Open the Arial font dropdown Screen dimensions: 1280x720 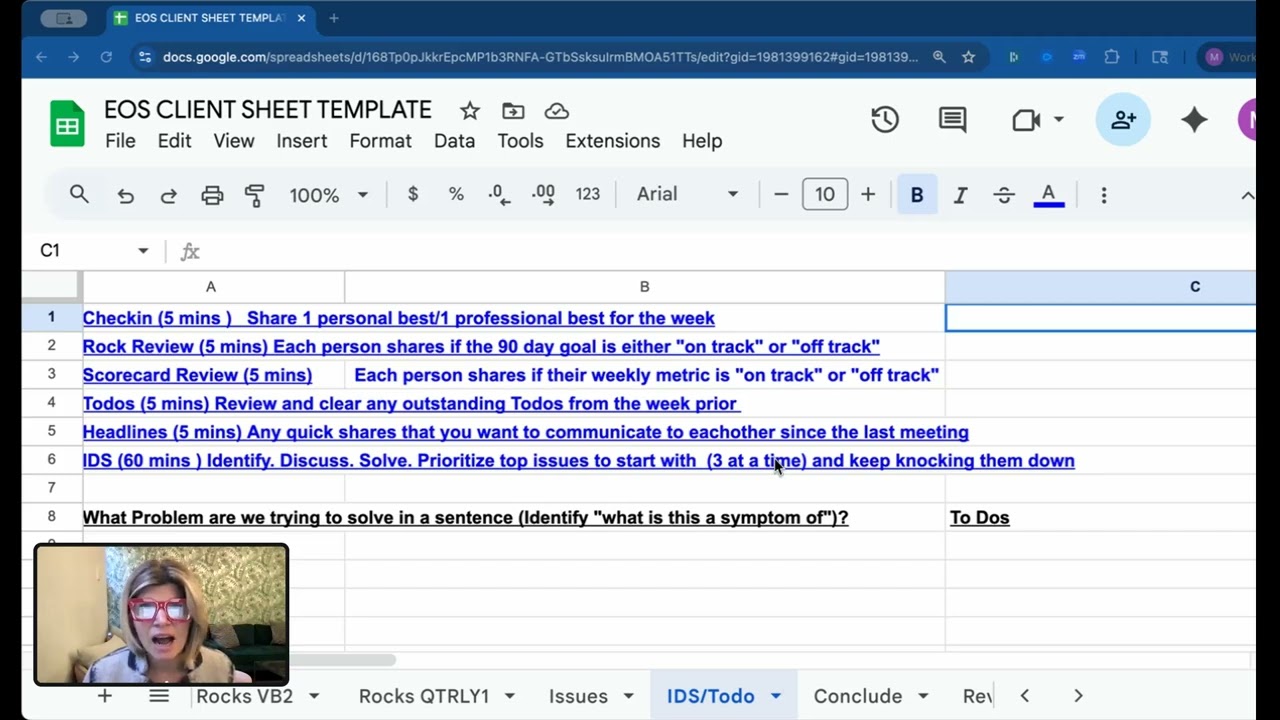coord(687,195)
